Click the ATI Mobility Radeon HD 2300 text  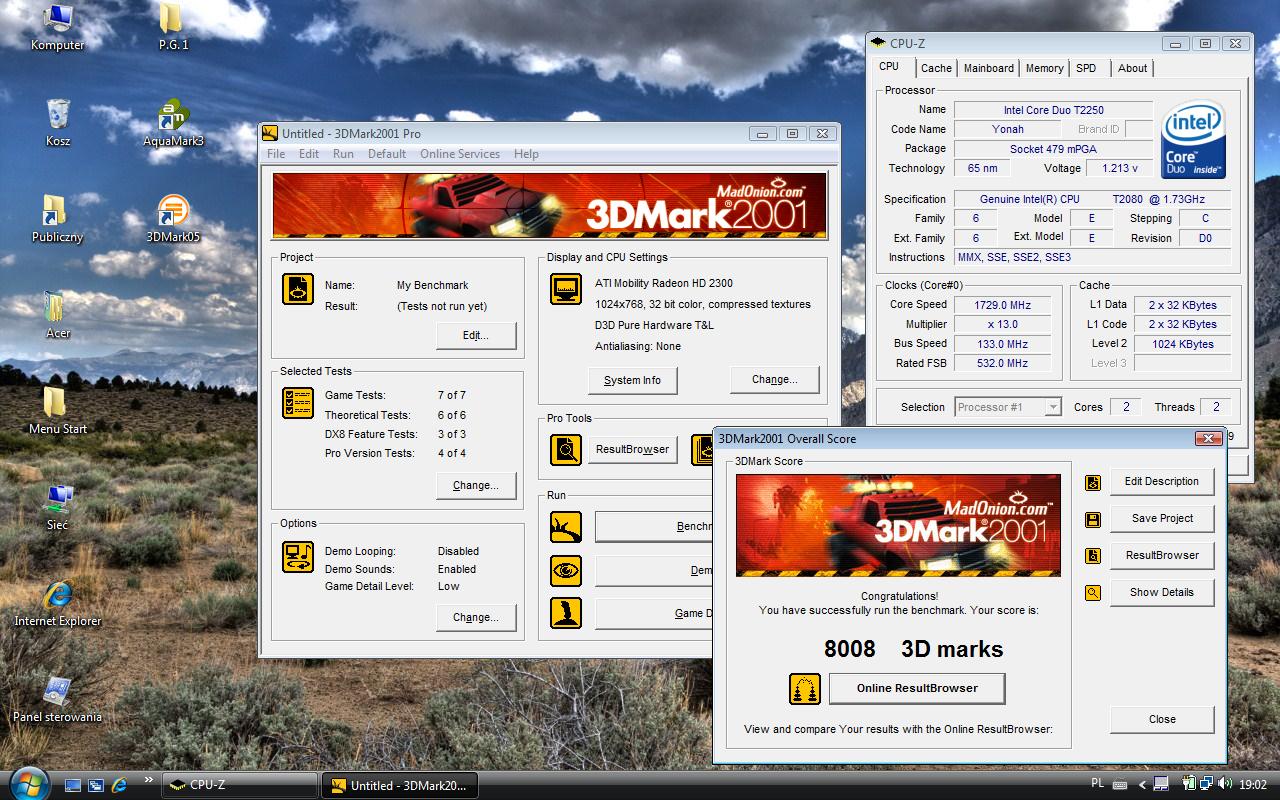[664, 283]
